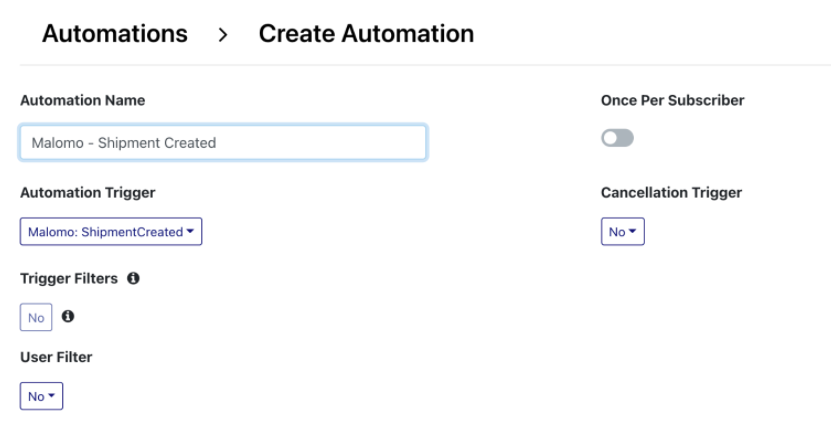Click caret arrow in Malomo: ShipmentCreated selector
Screen dimensions: 831x445
pos(190,231)
